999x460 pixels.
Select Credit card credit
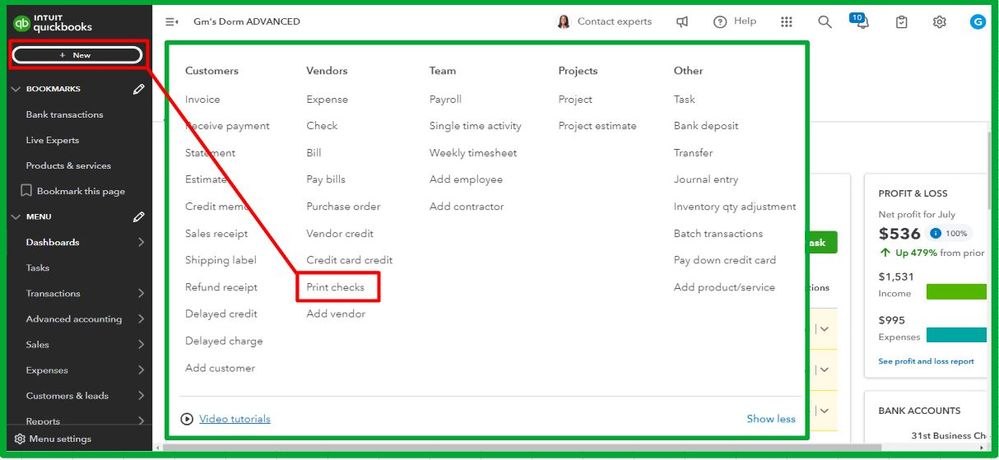point(349,260)
